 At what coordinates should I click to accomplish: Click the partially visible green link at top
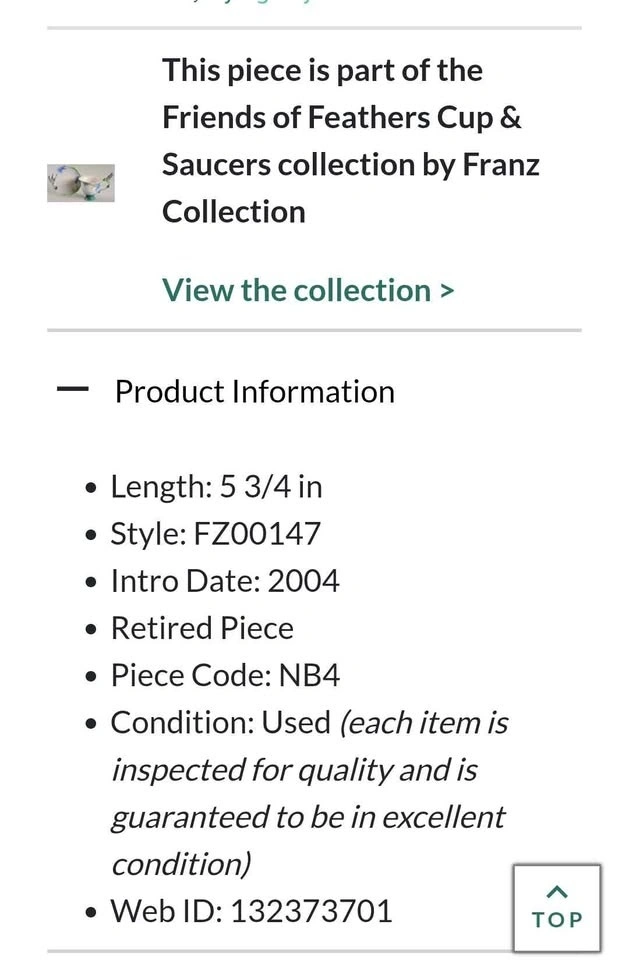pos(250,3)
